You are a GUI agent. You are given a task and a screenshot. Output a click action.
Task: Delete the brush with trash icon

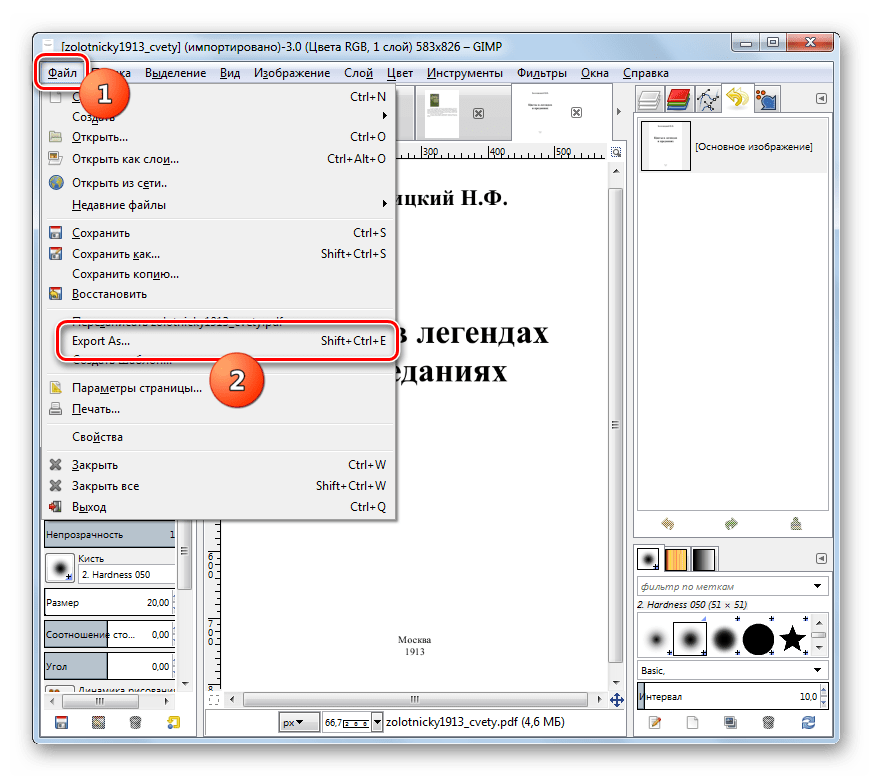pyautogui.click(x=768, y=722)
